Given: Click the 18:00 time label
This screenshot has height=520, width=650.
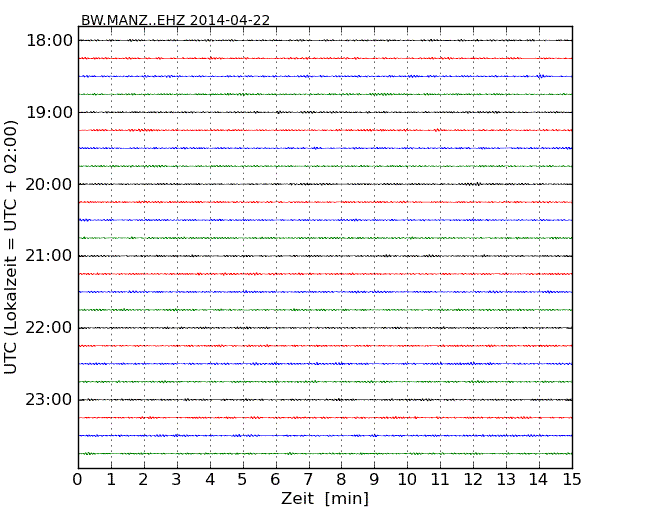Looking at the screenshot, I should click(x=49, y=41).
